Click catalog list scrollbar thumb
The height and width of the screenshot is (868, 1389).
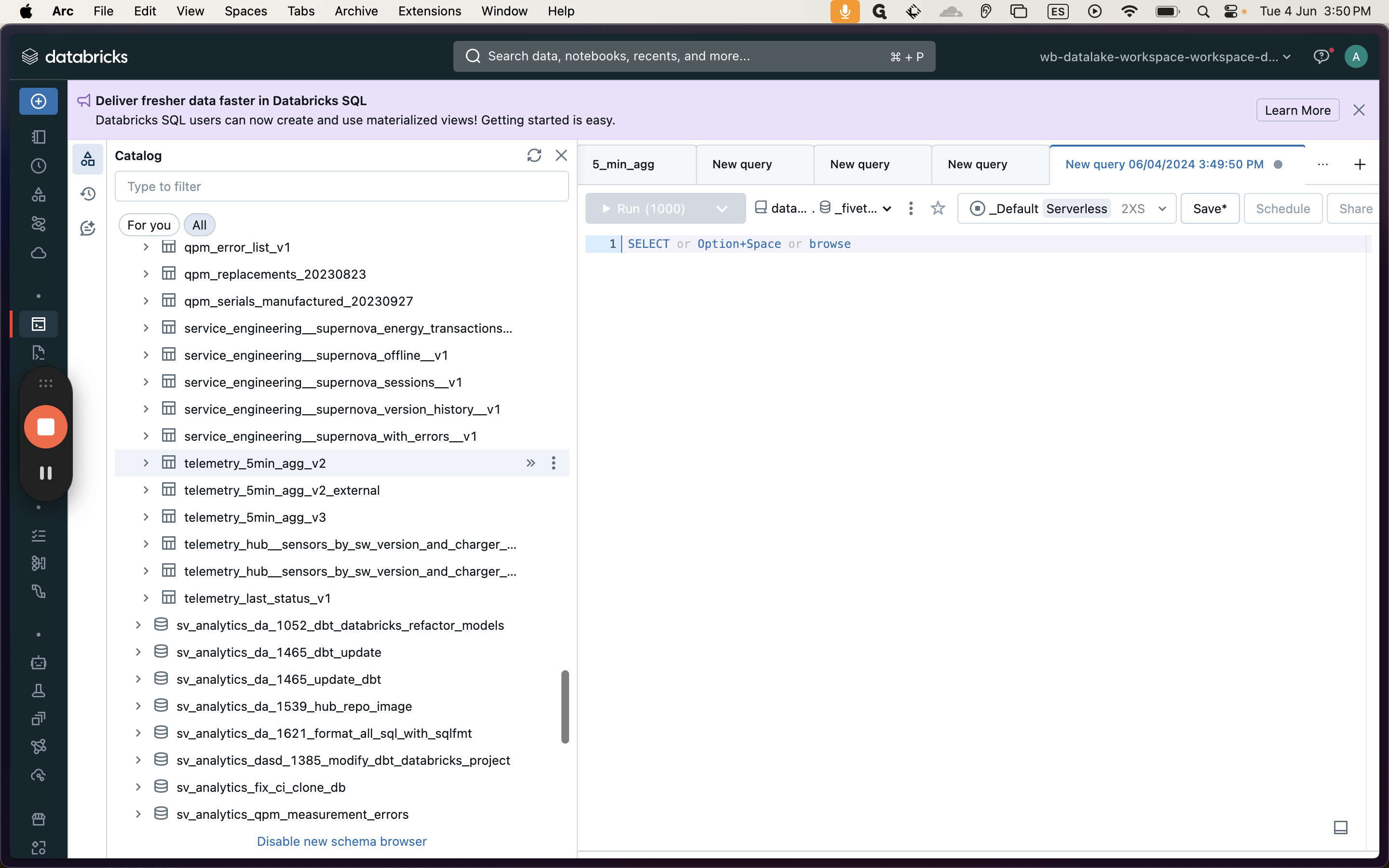pos(565,706)
